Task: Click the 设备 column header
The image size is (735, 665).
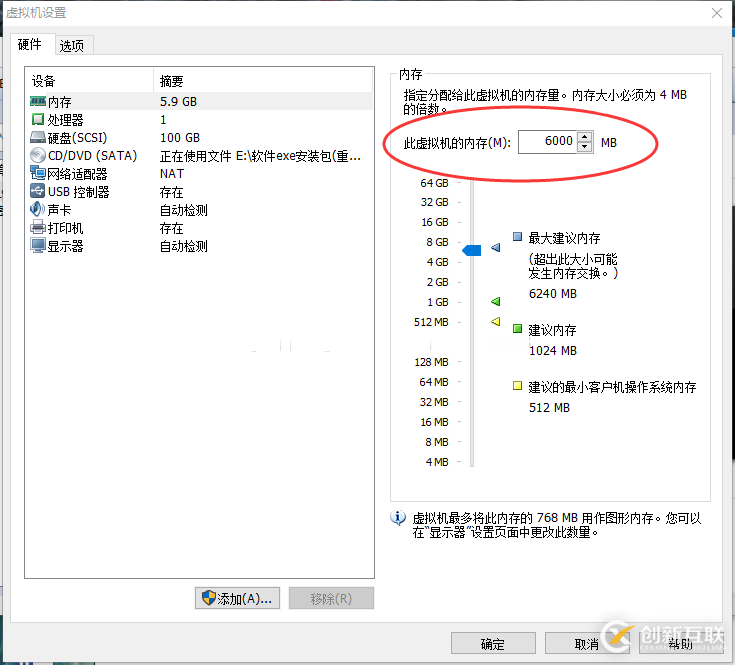Action: tap(90, 81)
